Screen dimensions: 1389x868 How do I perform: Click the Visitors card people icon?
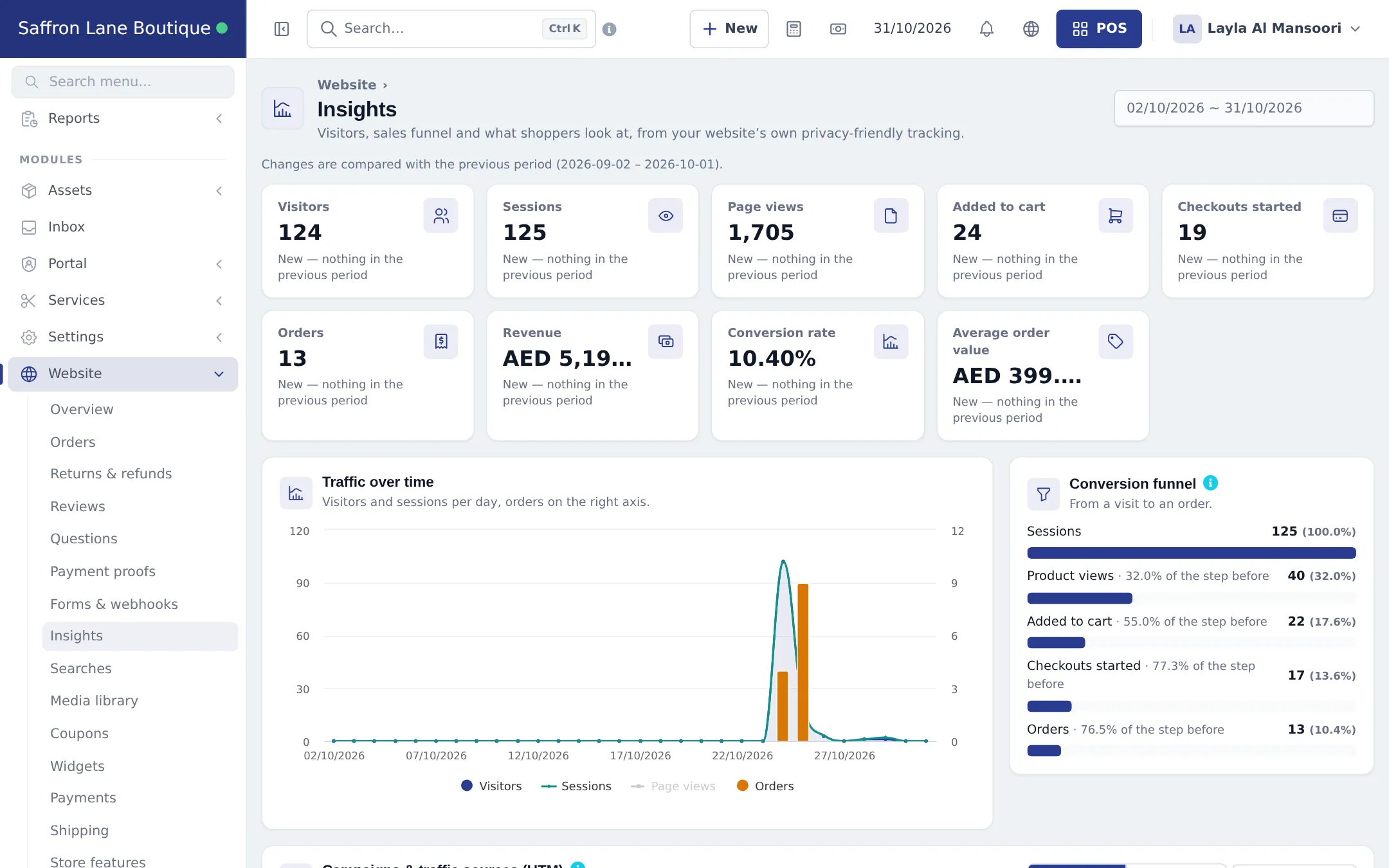[440, 216]
